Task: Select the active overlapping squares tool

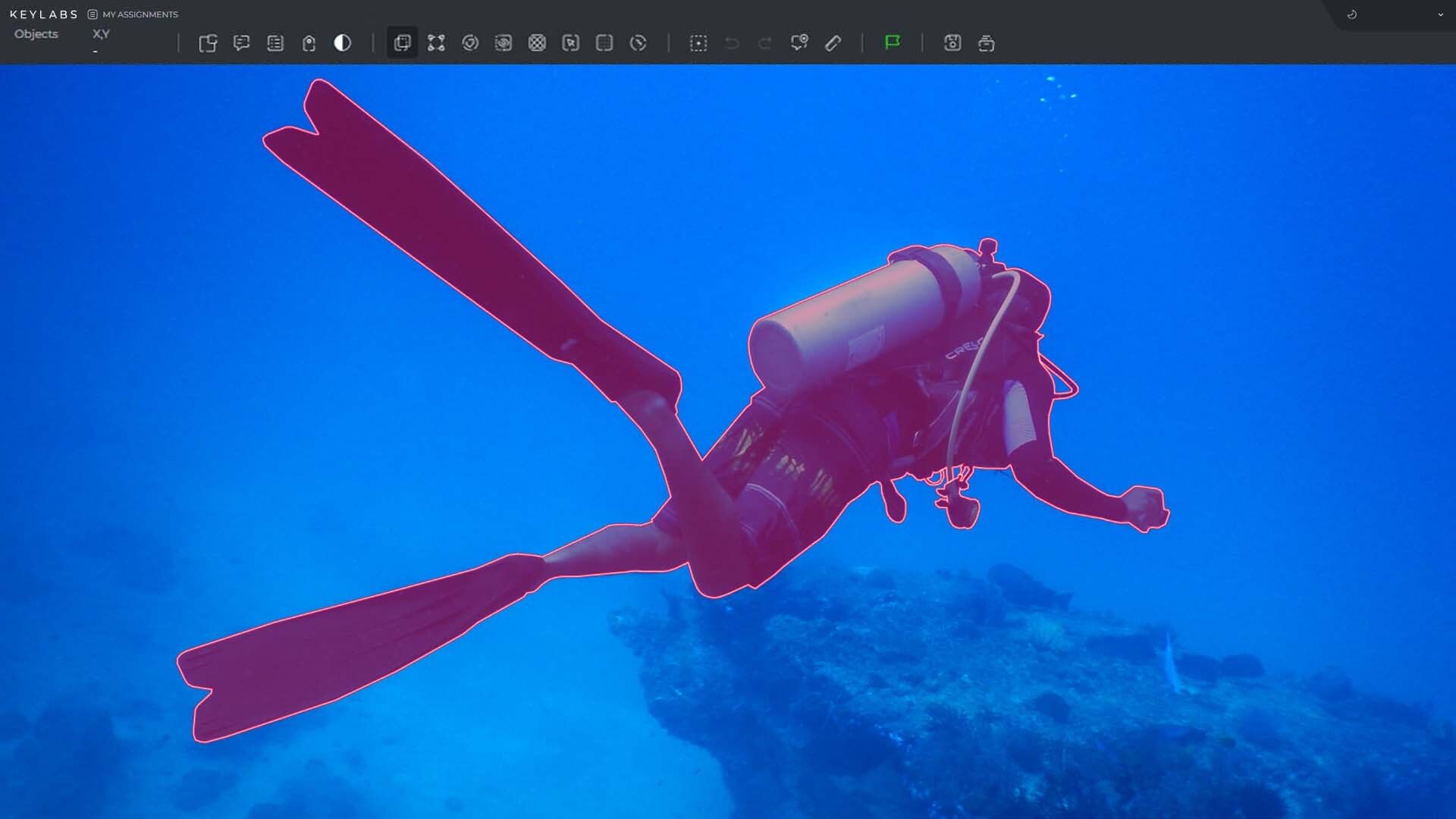Action: point(402,43)
